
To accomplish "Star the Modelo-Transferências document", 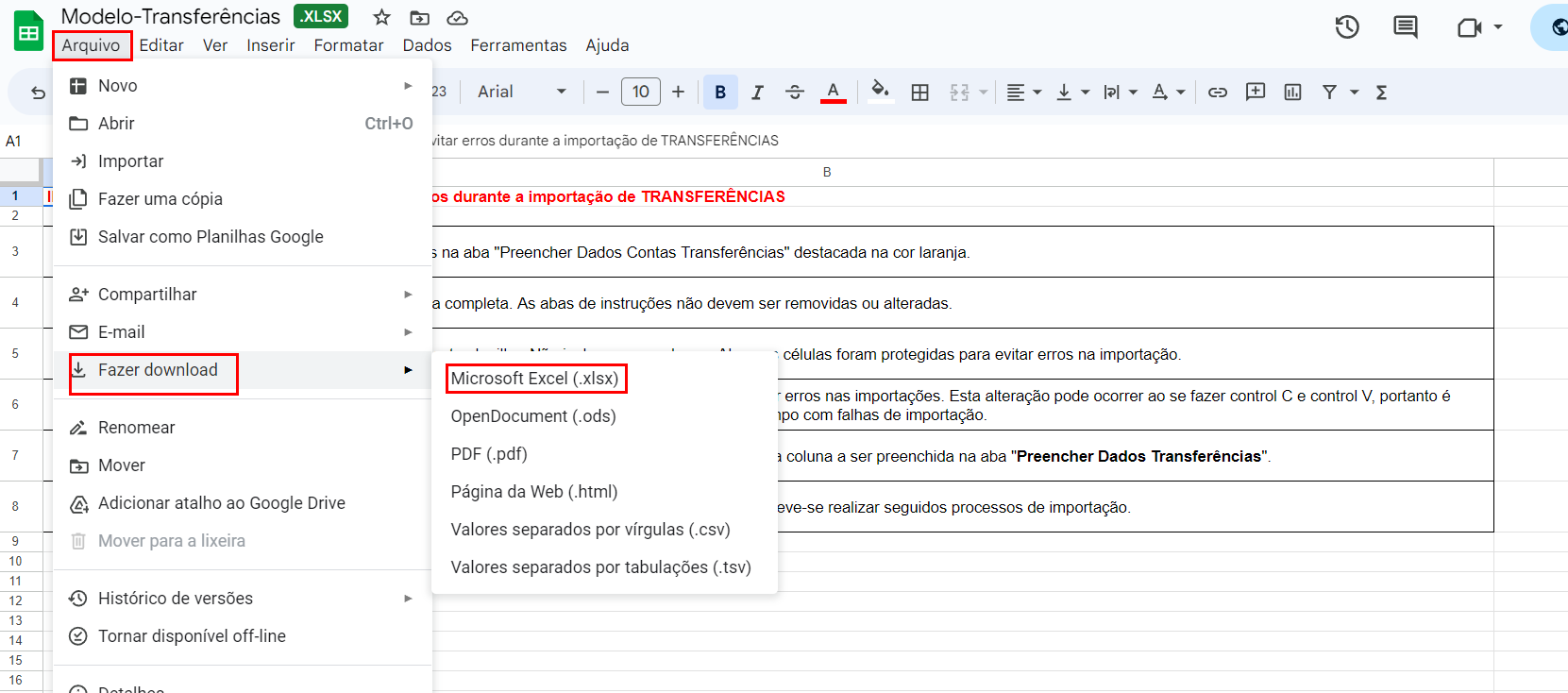I will [x=381, y=17].
